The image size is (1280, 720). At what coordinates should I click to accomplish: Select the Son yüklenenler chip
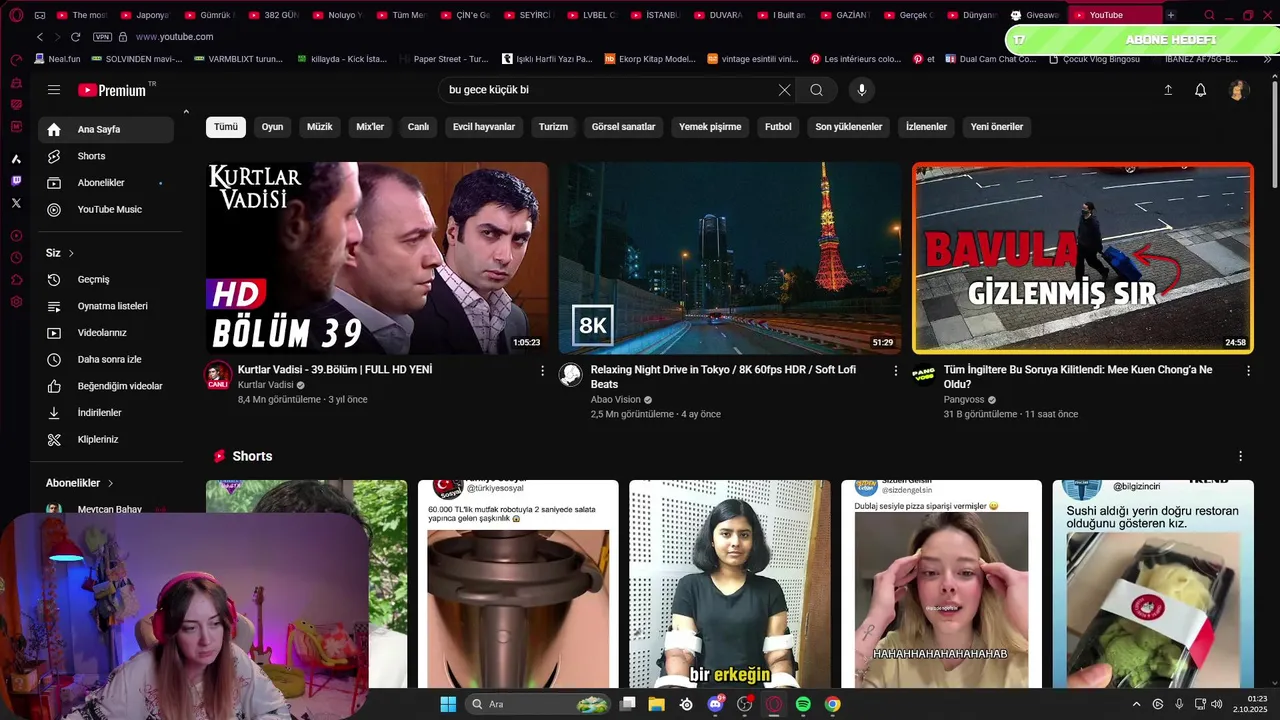point(849,127)
